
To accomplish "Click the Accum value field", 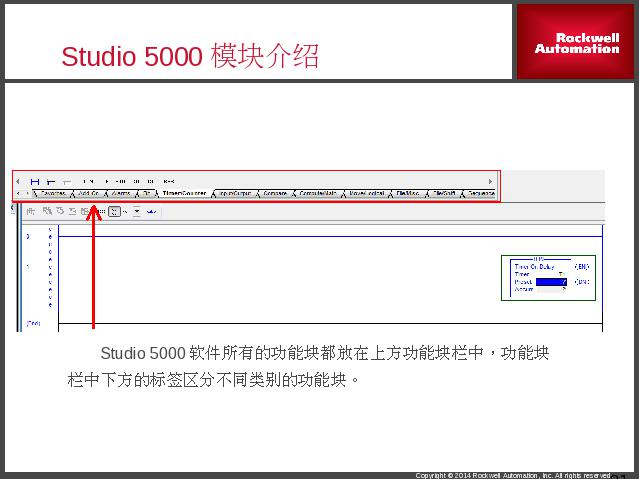I will [551, 289].
